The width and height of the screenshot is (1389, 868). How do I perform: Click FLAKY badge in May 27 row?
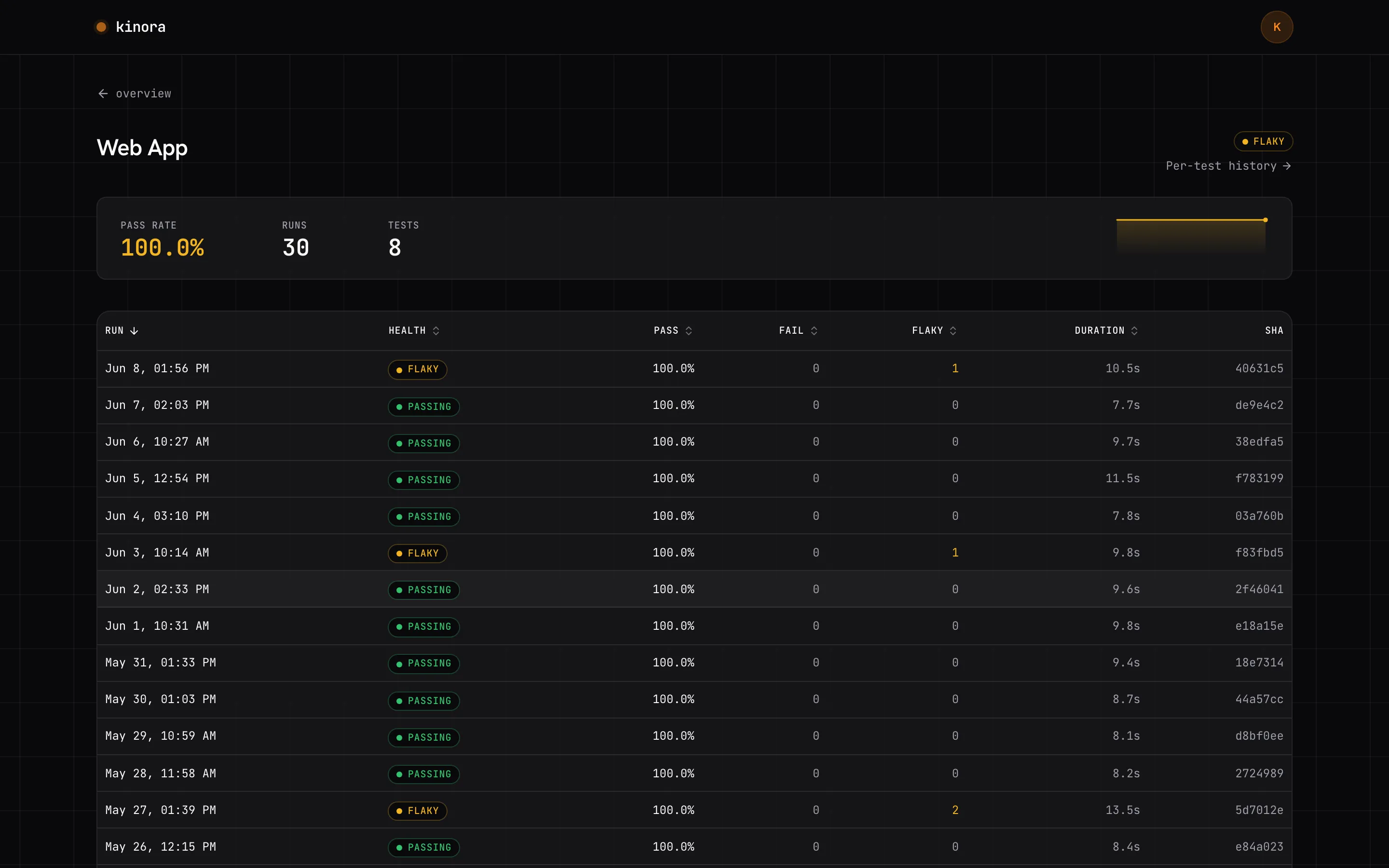pos(417,811)
